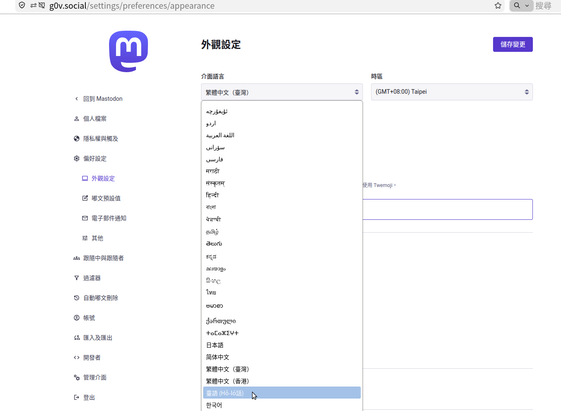
Task: Collapse the 介面語言 language dropdown
Action: click(282, 92)
